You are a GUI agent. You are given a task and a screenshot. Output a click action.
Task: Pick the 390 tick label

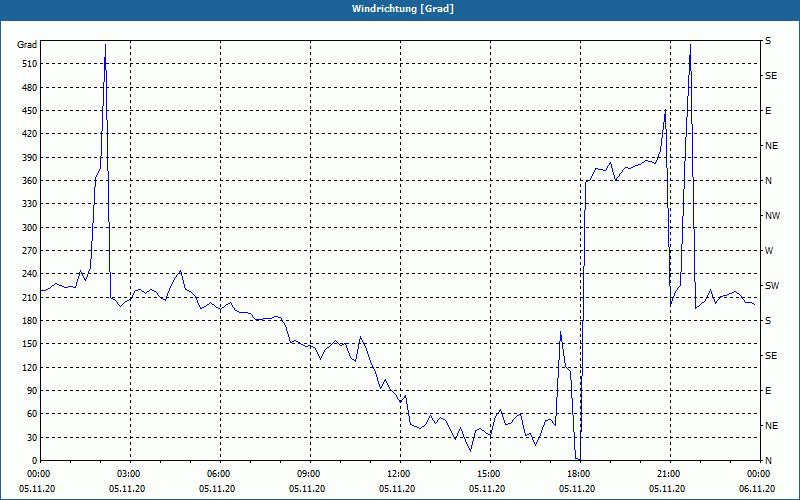click(x=30, y=157)
